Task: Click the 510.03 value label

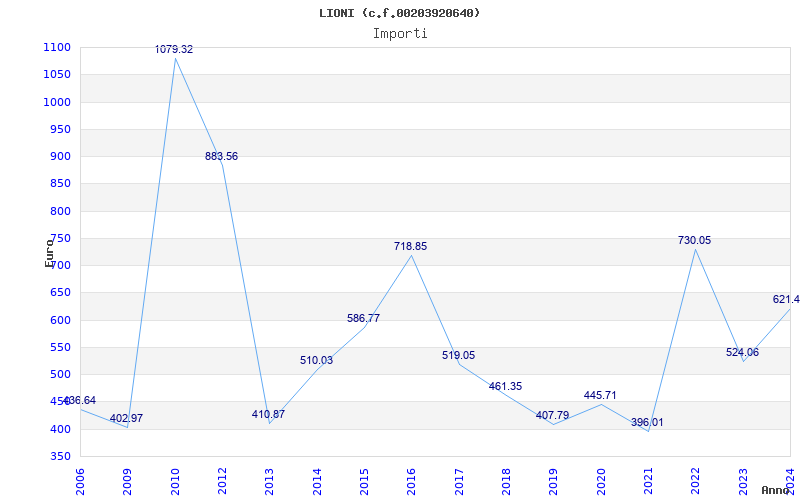Action: pos(316,361)
